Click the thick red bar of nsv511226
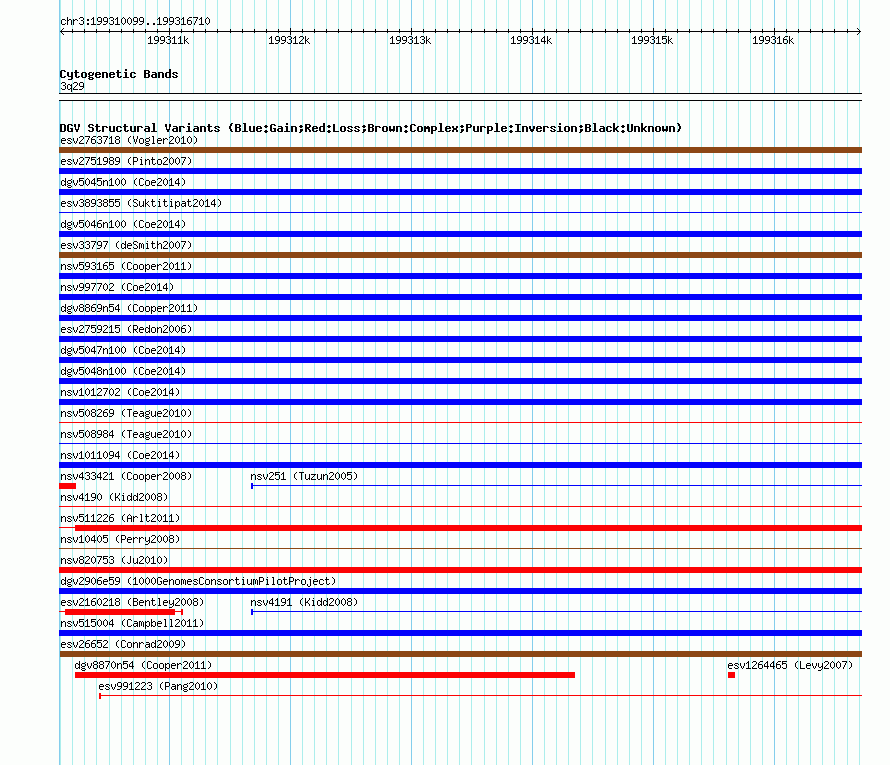This screenshot has height=765, width=890. [x=468, y=528]
